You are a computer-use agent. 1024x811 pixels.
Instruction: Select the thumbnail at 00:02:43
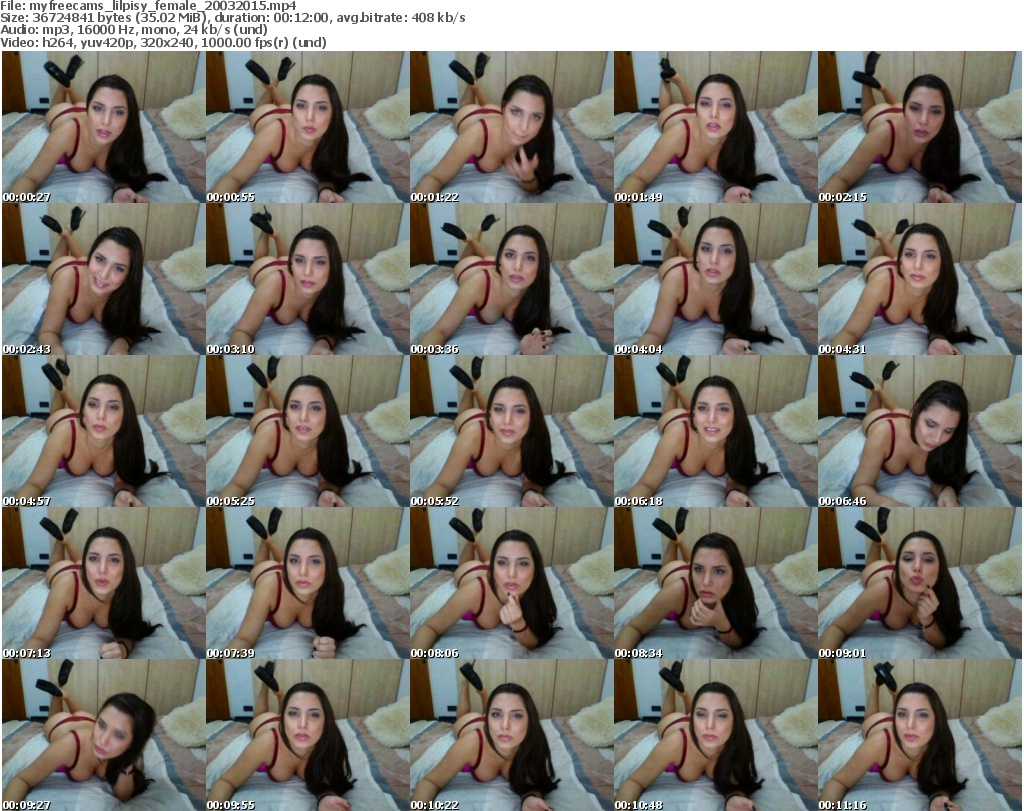pos(102,279)
